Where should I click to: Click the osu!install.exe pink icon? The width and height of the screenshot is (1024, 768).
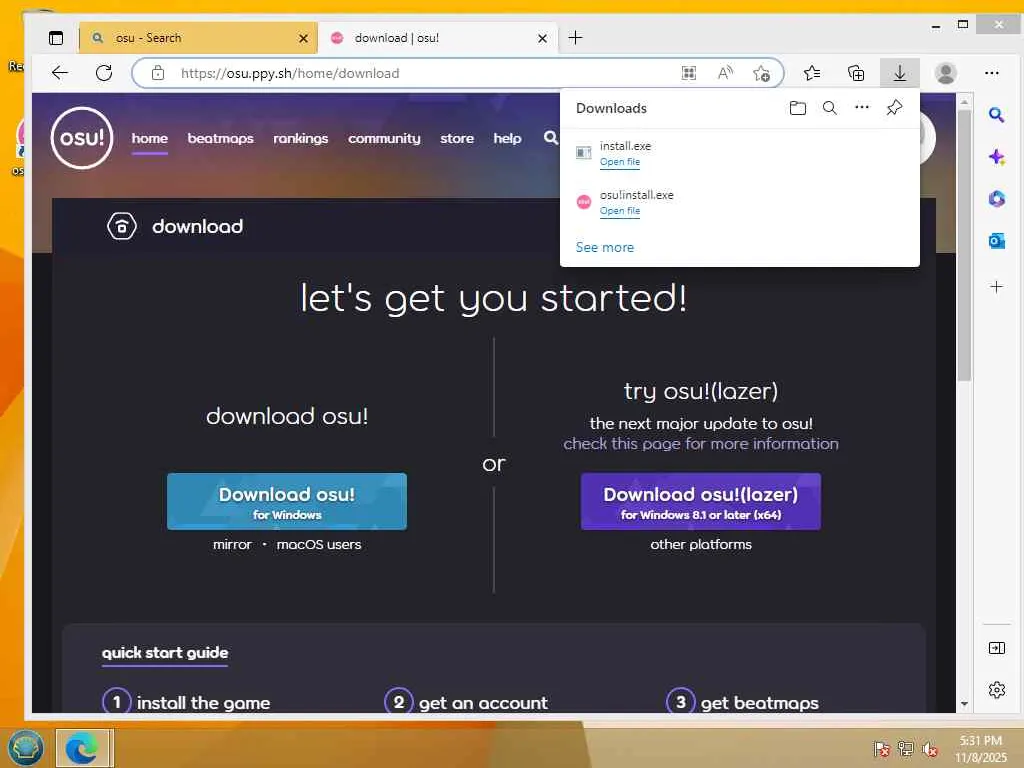coord(583,202)
